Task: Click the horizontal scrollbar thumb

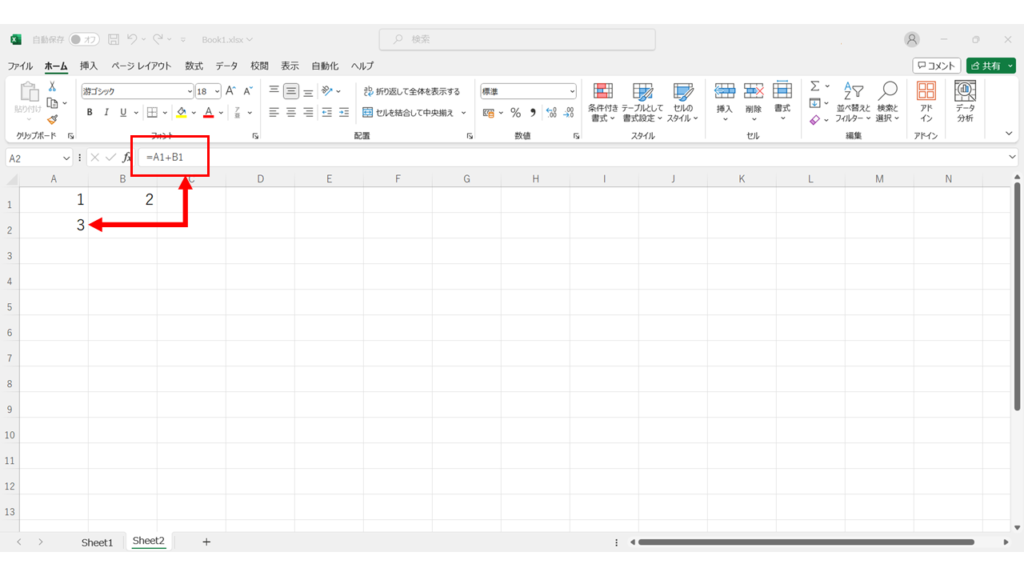Action: pyautogui.click(x=806, y=542)
